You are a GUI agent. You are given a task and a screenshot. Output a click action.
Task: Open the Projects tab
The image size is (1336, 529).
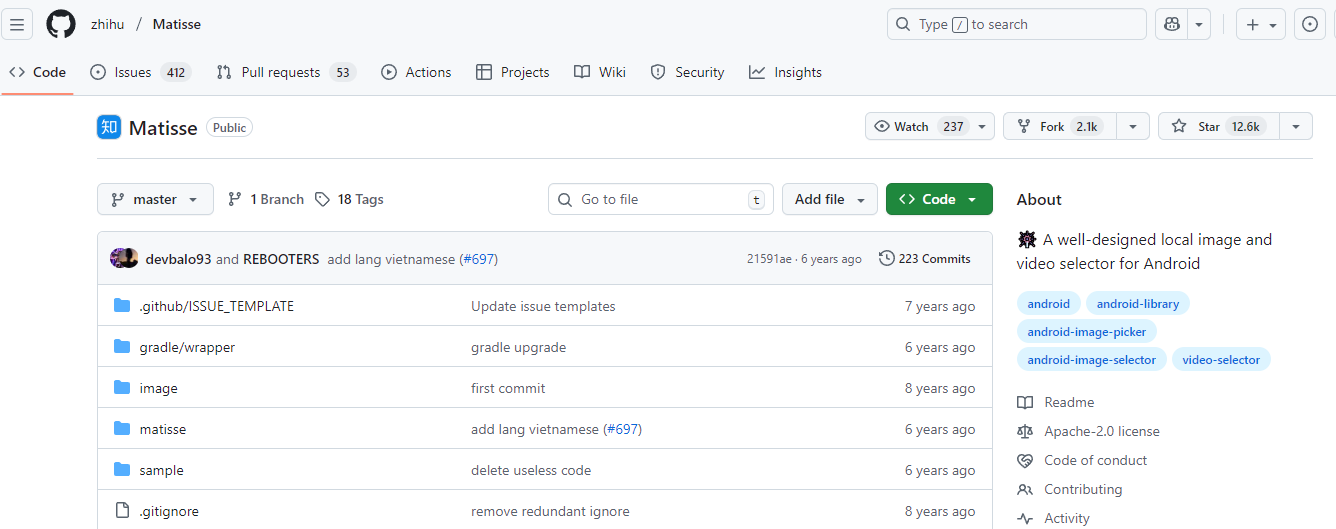click(x=512, y=72)
